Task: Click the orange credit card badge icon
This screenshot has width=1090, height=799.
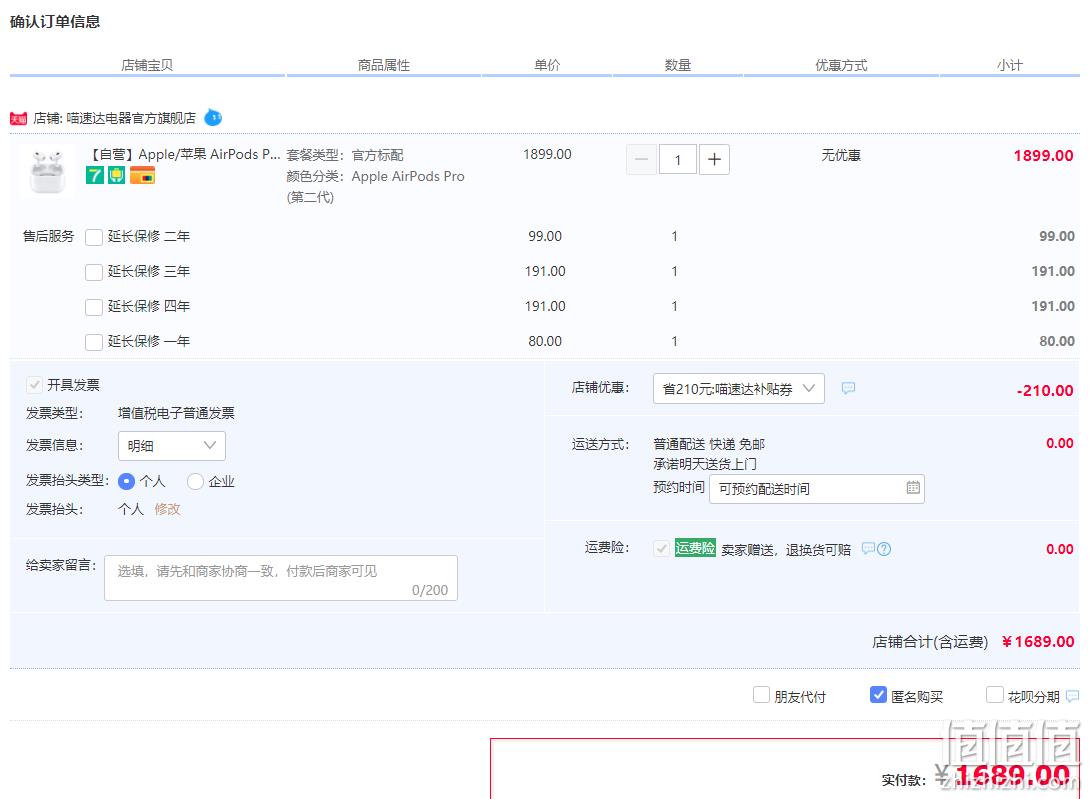Action: (143, 175)
